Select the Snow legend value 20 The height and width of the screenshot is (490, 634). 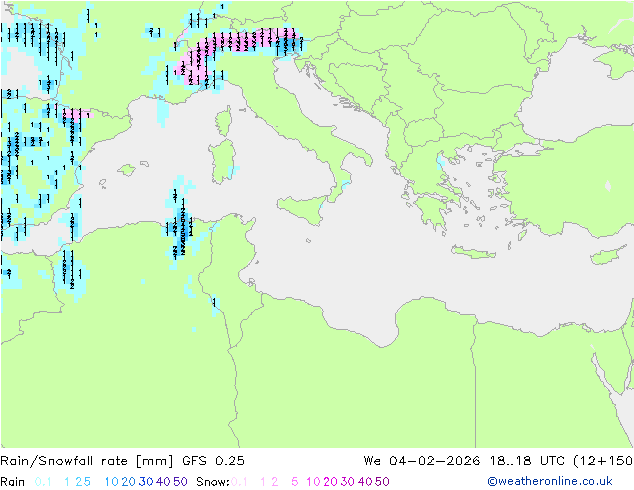(330, 482)
